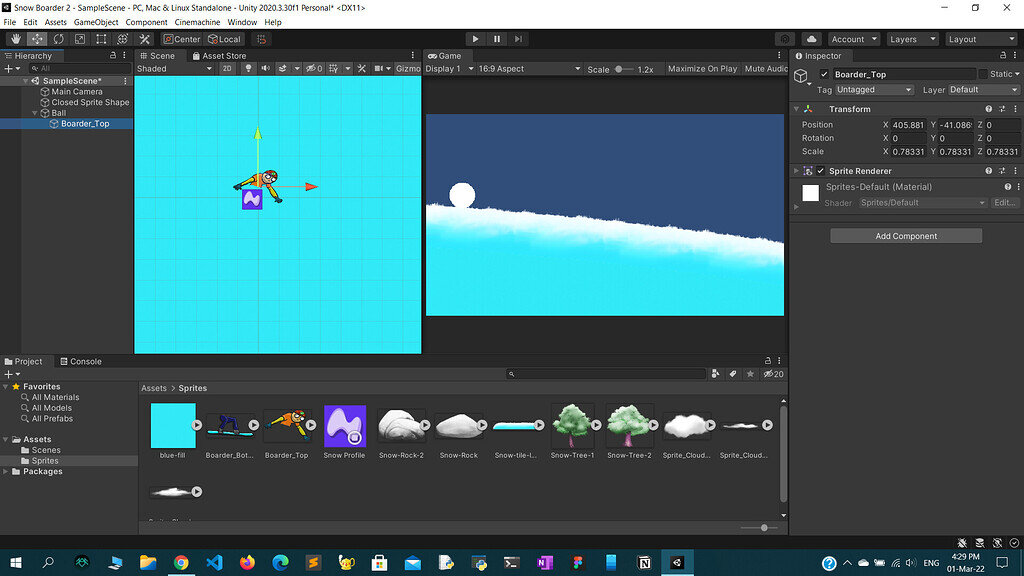This screenshot has width=1024, height=576.
Task: Switch to the Console tab
Action: (80, 361)
